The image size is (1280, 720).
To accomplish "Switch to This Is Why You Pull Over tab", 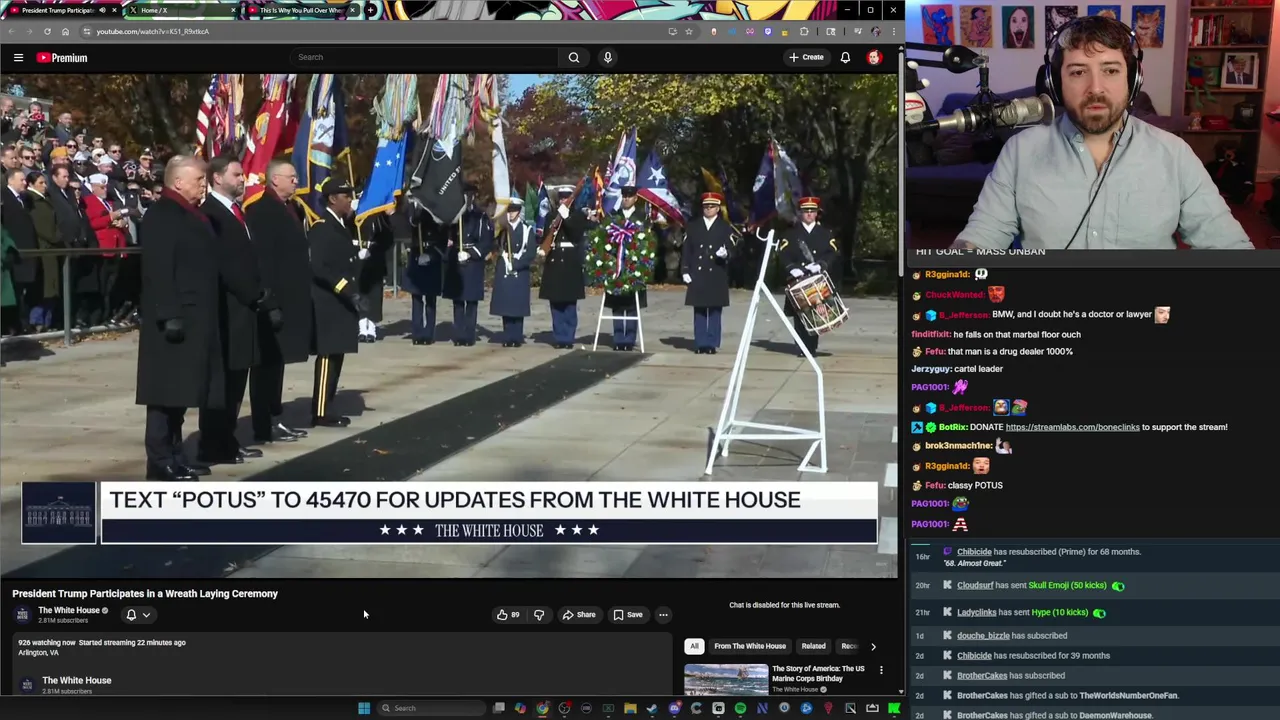I will tap(300, 10).
